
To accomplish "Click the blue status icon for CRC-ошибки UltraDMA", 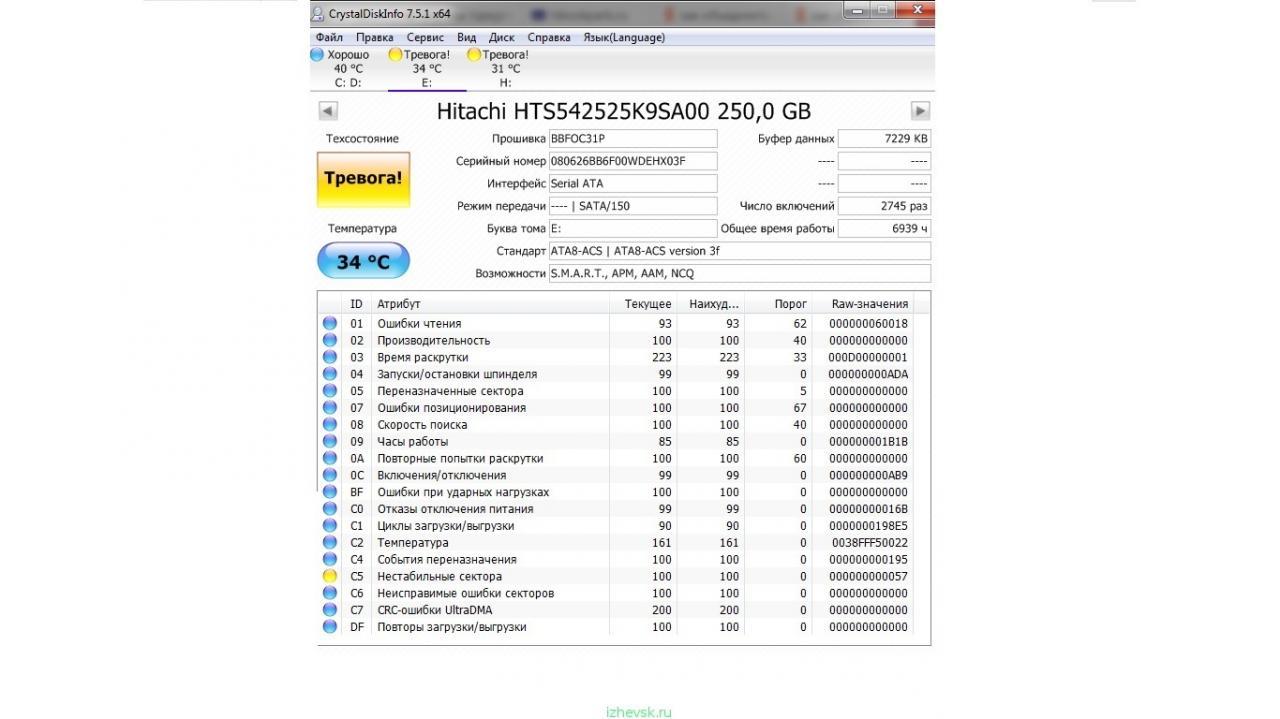I will 329,610.
